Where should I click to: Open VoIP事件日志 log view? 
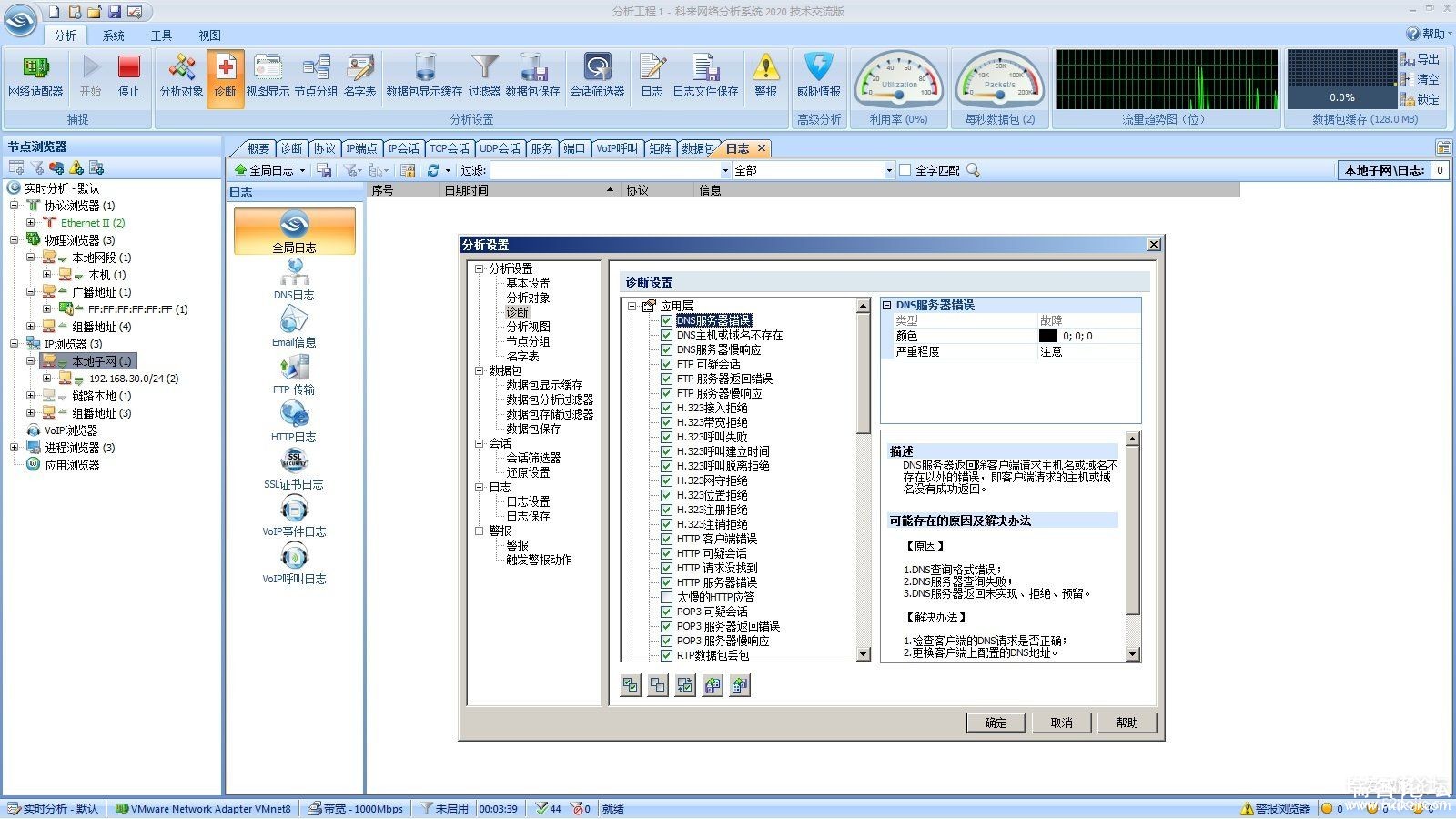[x=294, y=516]
